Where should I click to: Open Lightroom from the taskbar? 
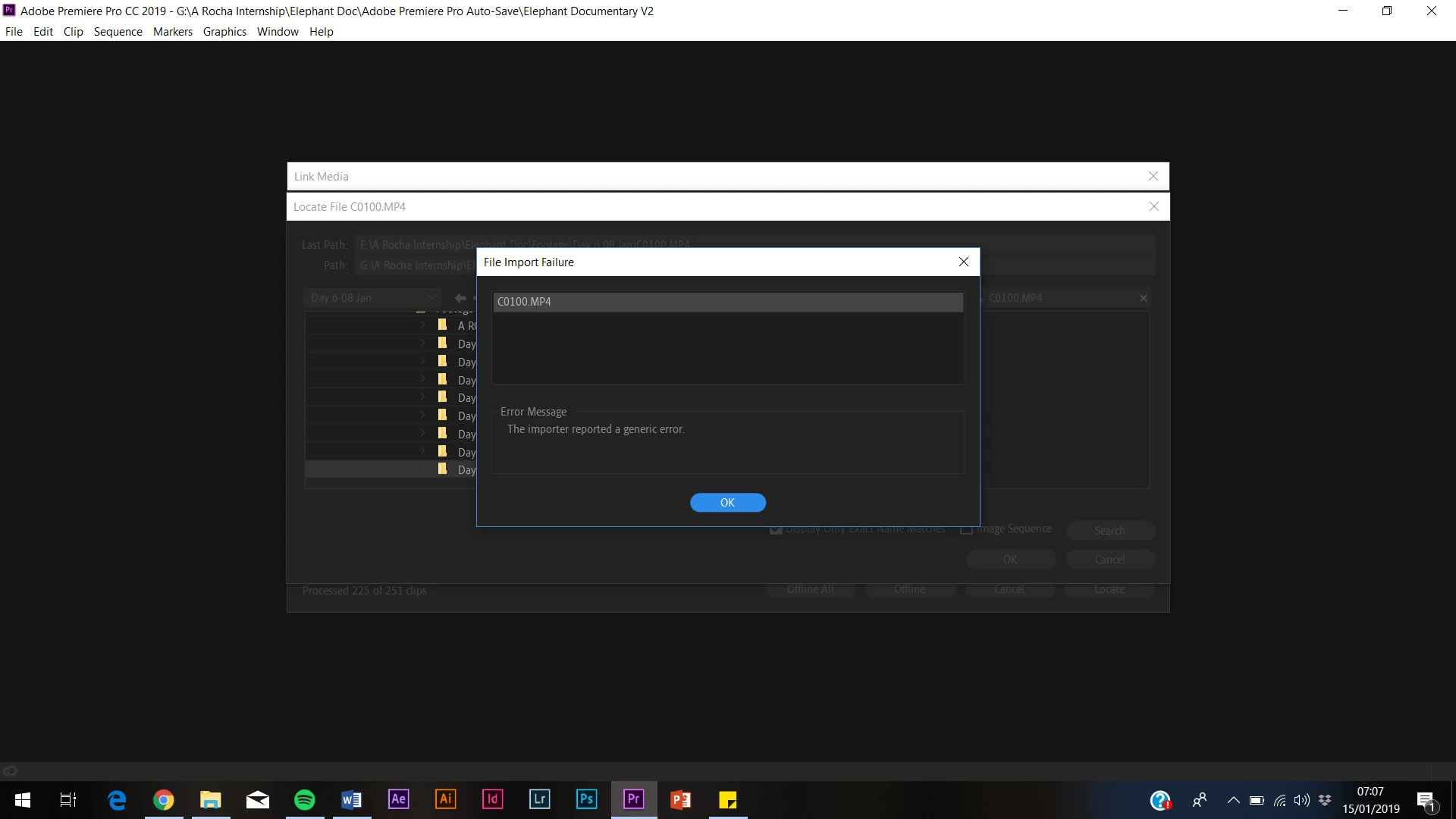click(539, 799)
